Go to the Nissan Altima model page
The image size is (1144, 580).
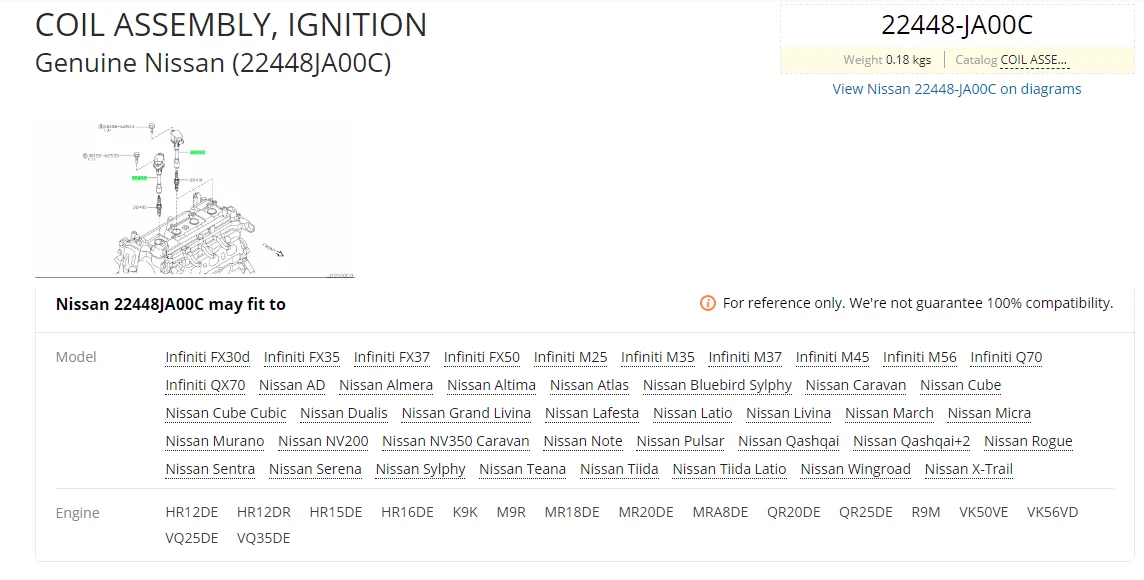click(491, 385)
